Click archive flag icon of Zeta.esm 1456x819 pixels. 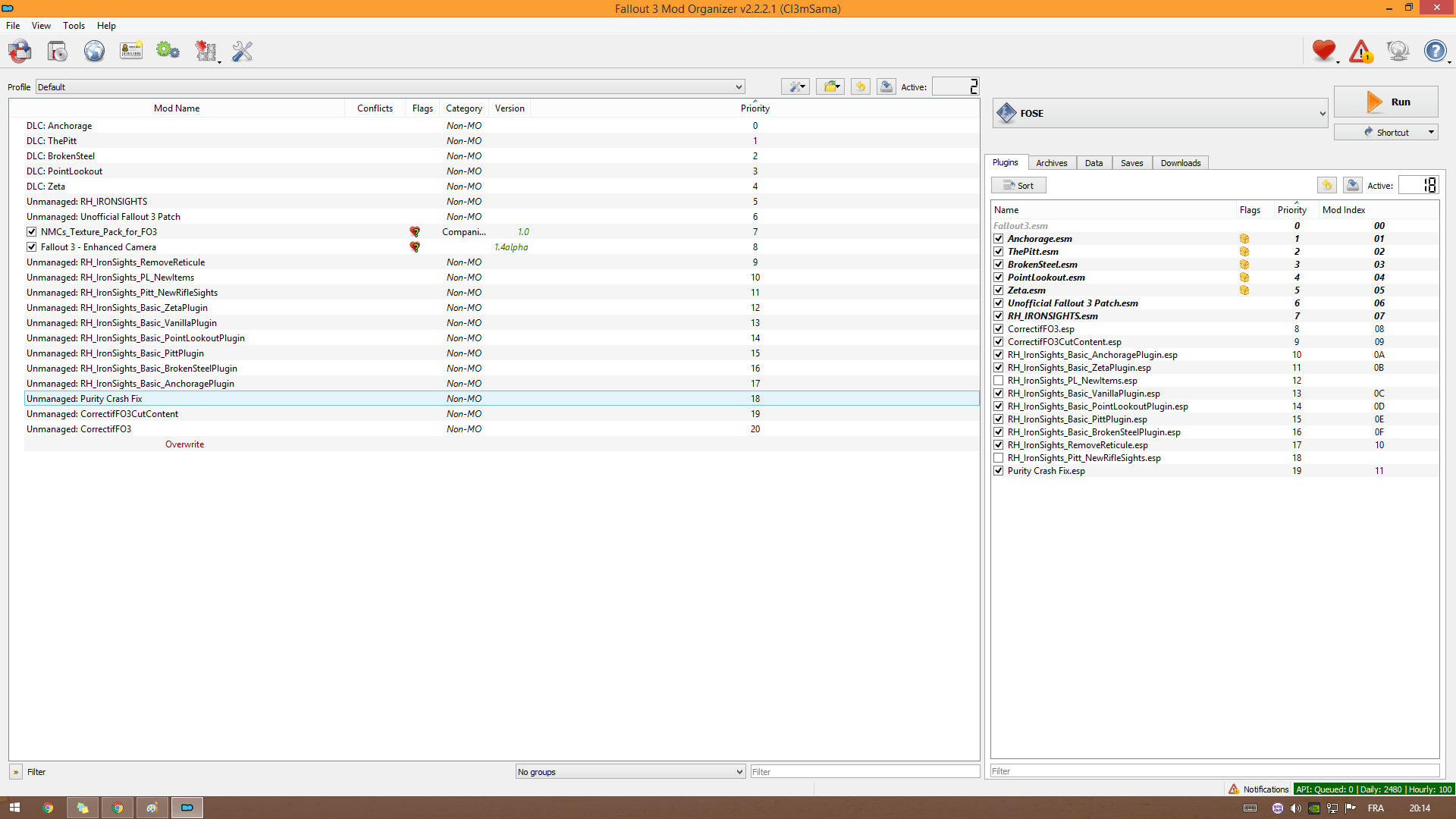coord(1244,290)
